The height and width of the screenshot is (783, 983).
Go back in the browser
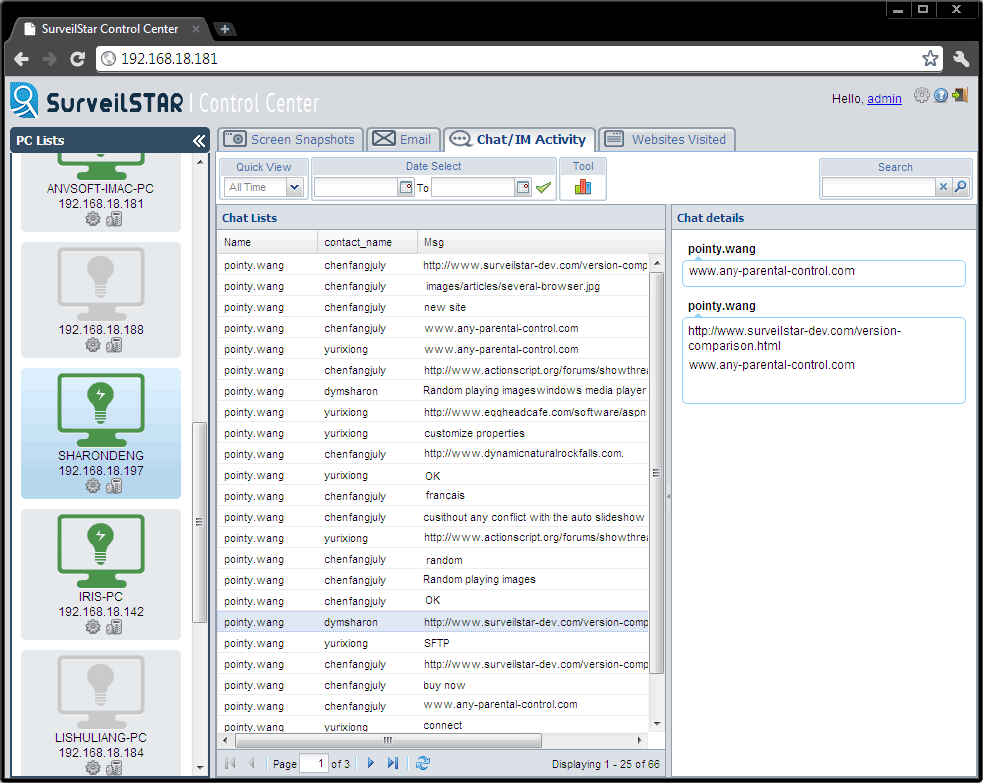coord(22,59)
